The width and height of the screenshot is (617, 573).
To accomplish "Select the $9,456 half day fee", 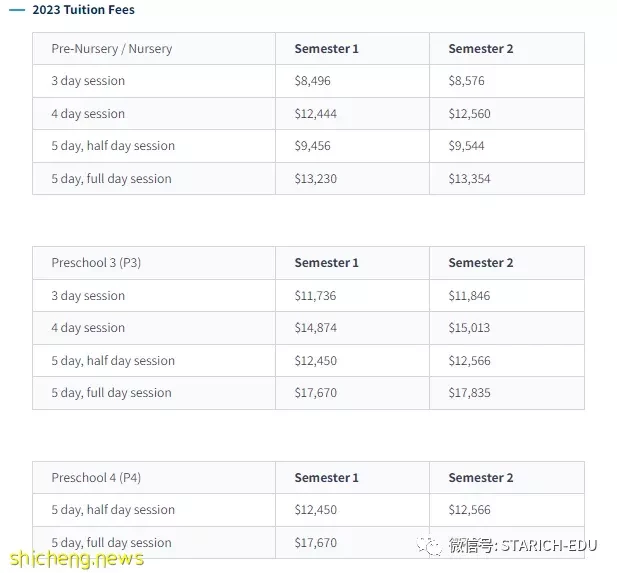I will point(312,146).
